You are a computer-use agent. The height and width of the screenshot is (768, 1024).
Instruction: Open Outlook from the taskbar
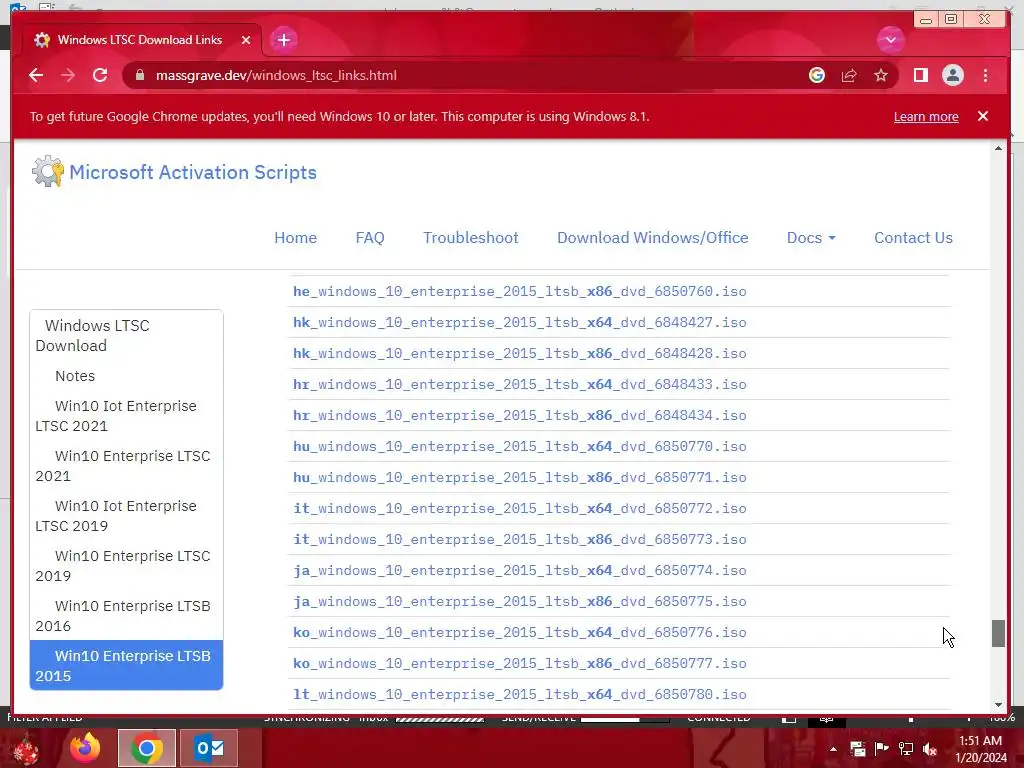(209, 748)
